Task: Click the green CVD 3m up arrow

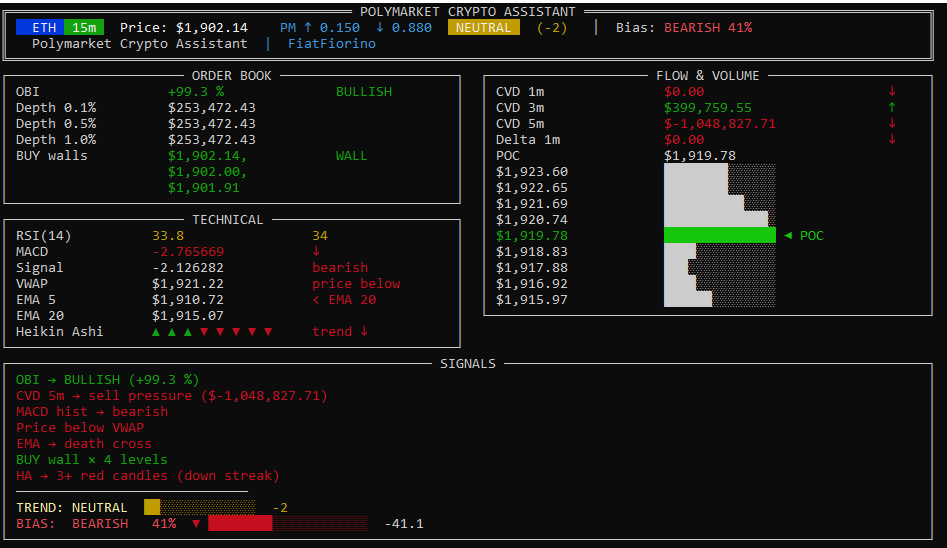Action: click(x=892, y=108)
